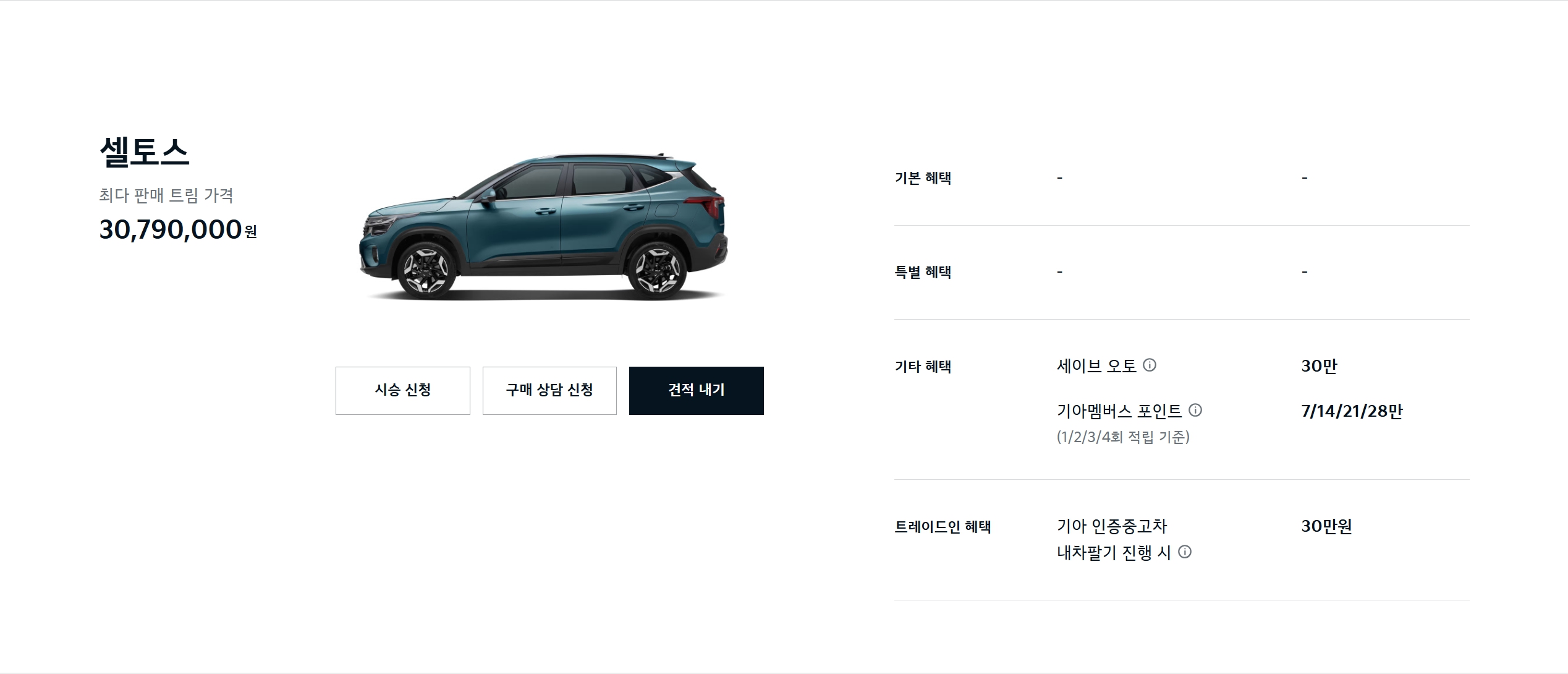Image resolution: width=1568 pixels, height=674 pixels.
Task: Select the 기본 혜택 row label
Action: coord(923,178)
